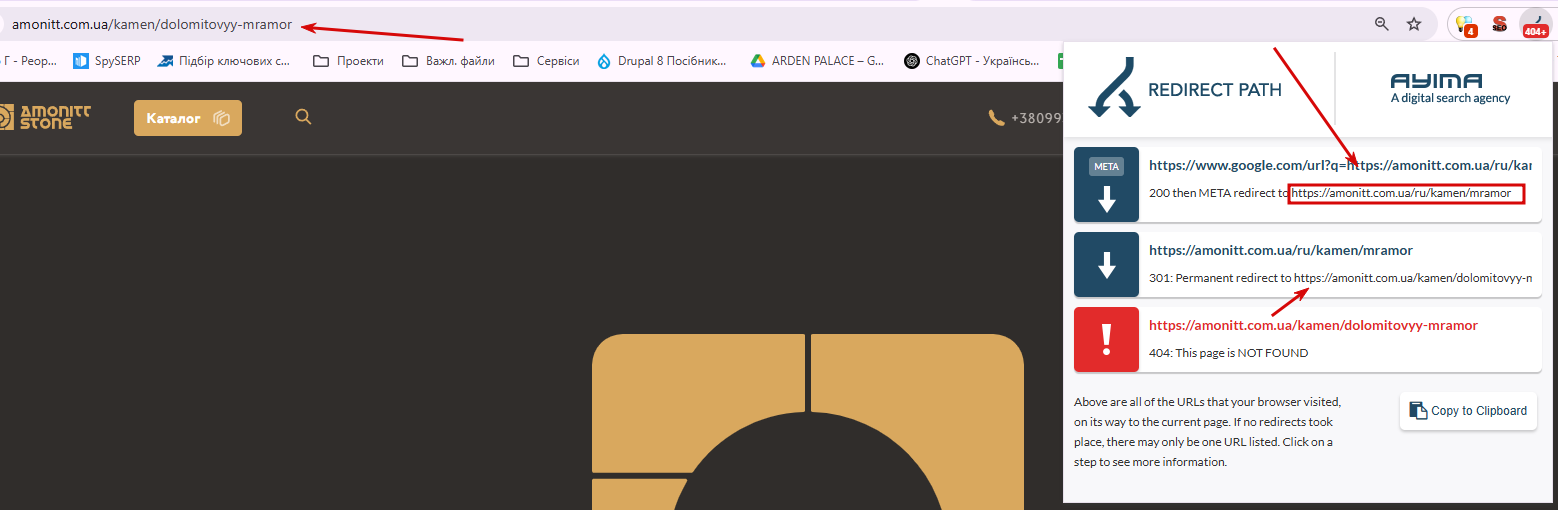Open the lightbulb extension with badge 4
This screenshot has height=510, width=1558.
coord(1465,24)
